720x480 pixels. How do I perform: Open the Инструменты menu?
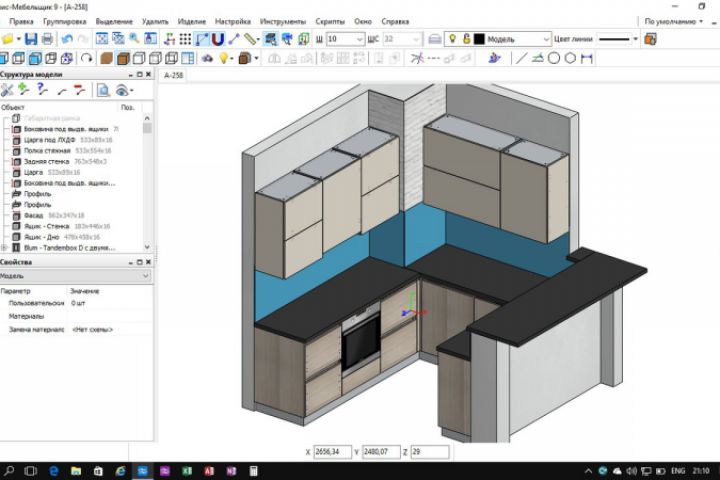[x=283, y=22]
